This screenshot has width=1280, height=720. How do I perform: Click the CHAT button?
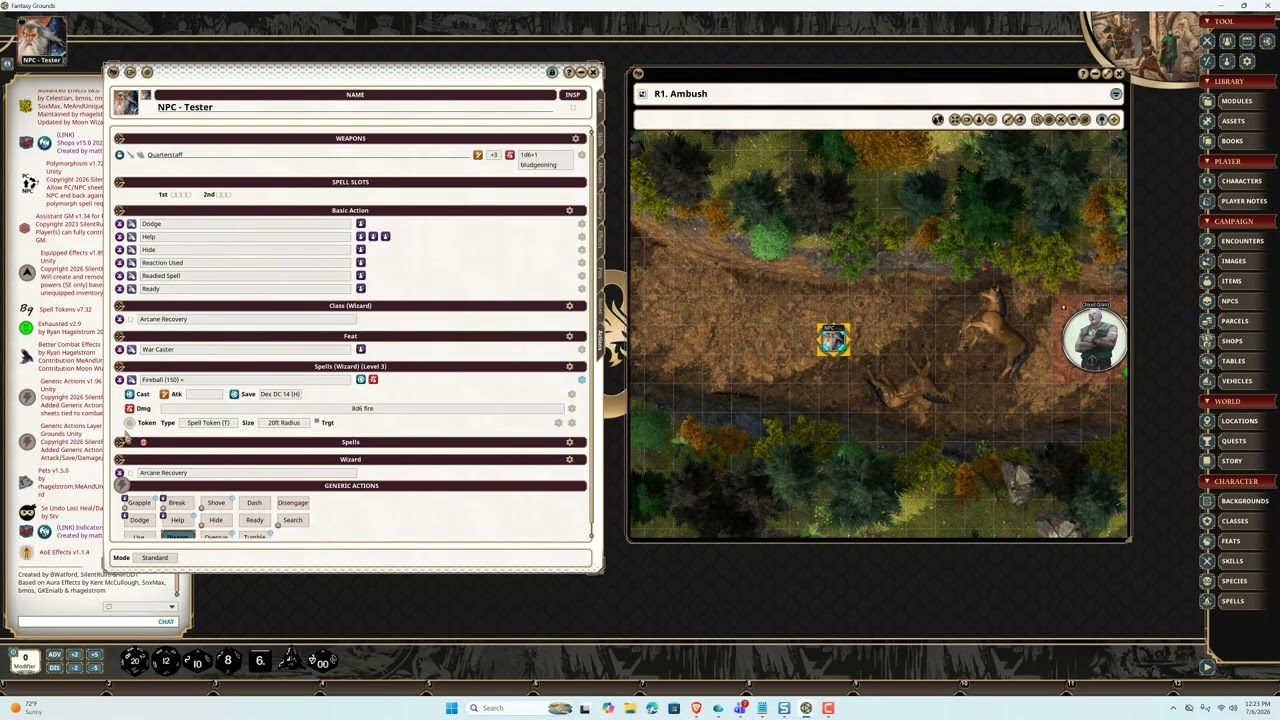[x=166, y=622]
